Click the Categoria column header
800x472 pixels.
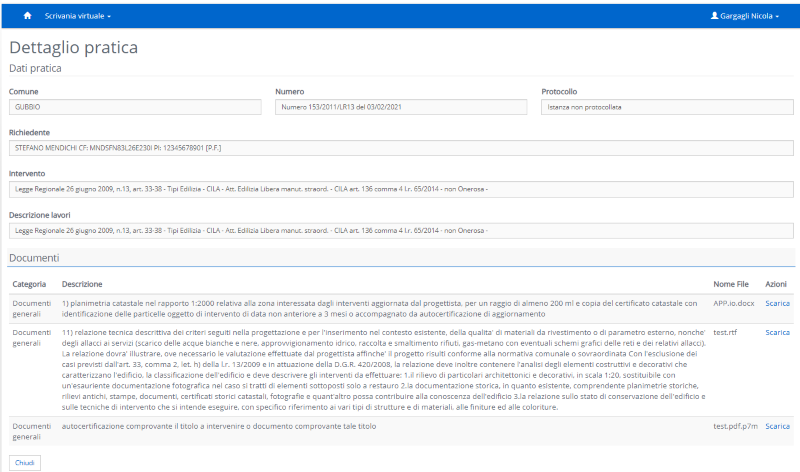click(x=29, y=284)
